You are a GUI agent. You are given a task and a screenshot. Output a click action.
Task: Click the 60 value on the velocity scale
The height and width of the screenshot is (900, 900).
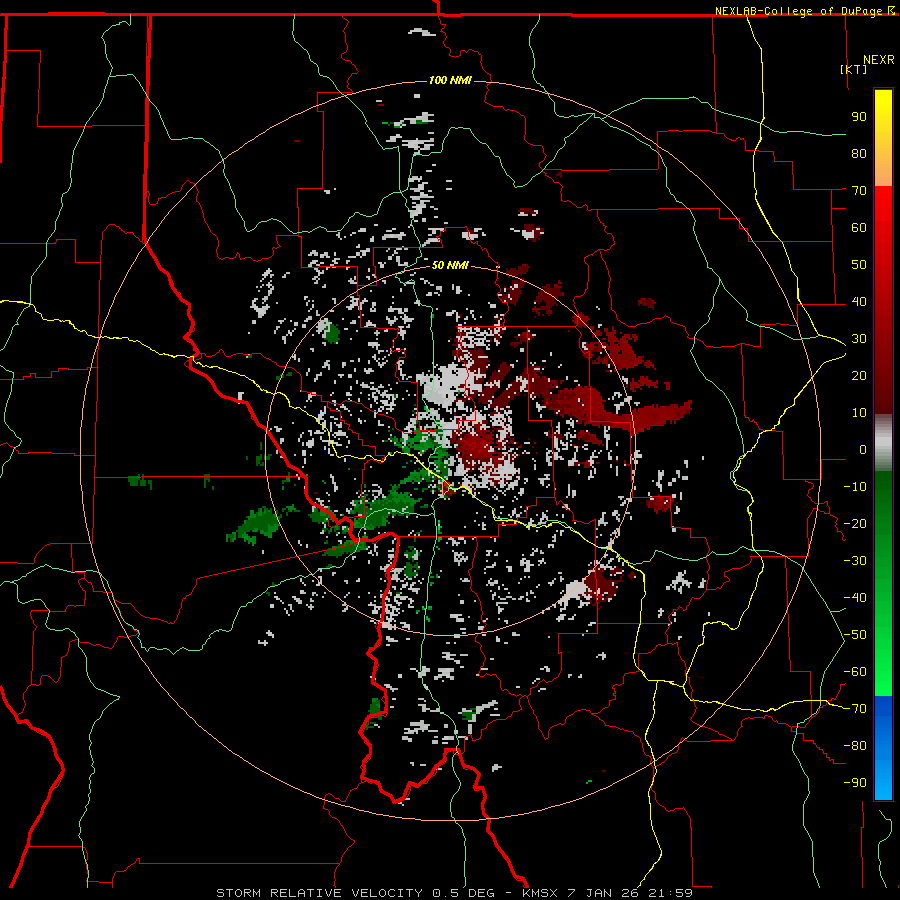(859, 227)
